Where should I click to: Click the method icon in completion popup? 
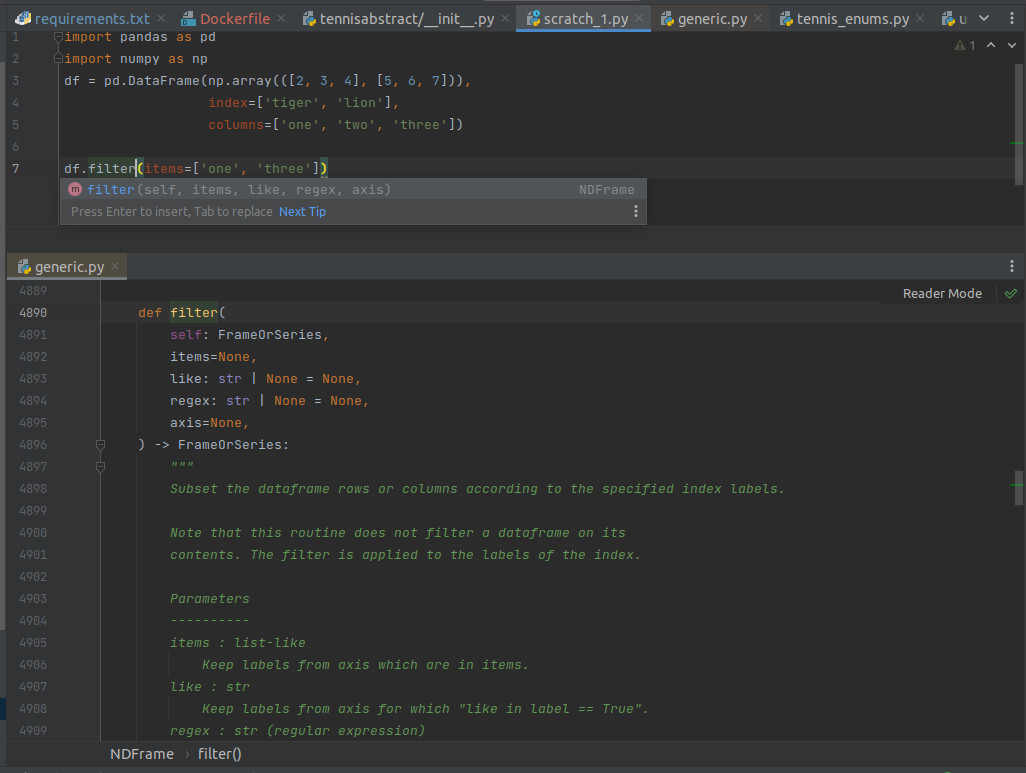tap(75, 189)
